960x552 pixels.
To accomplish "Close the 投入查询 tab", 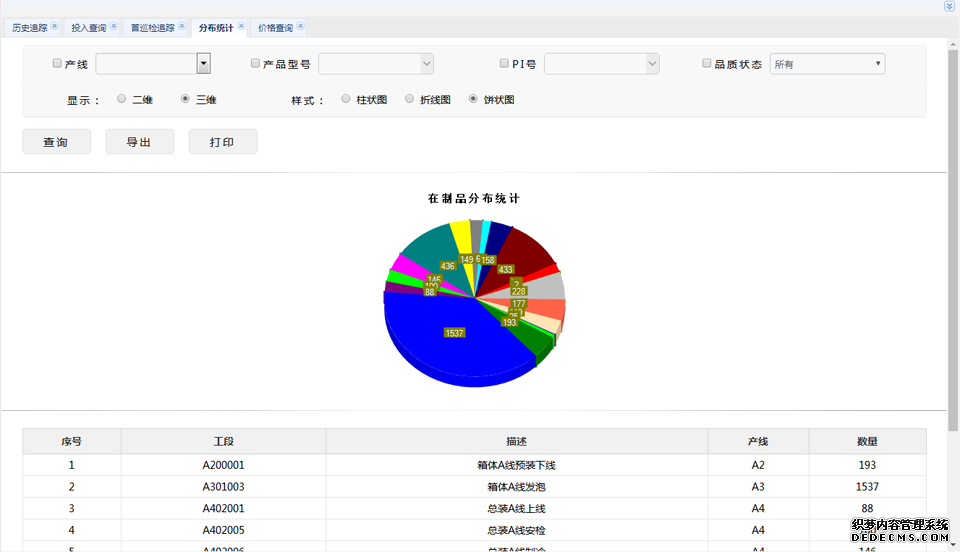I will 113,27.
